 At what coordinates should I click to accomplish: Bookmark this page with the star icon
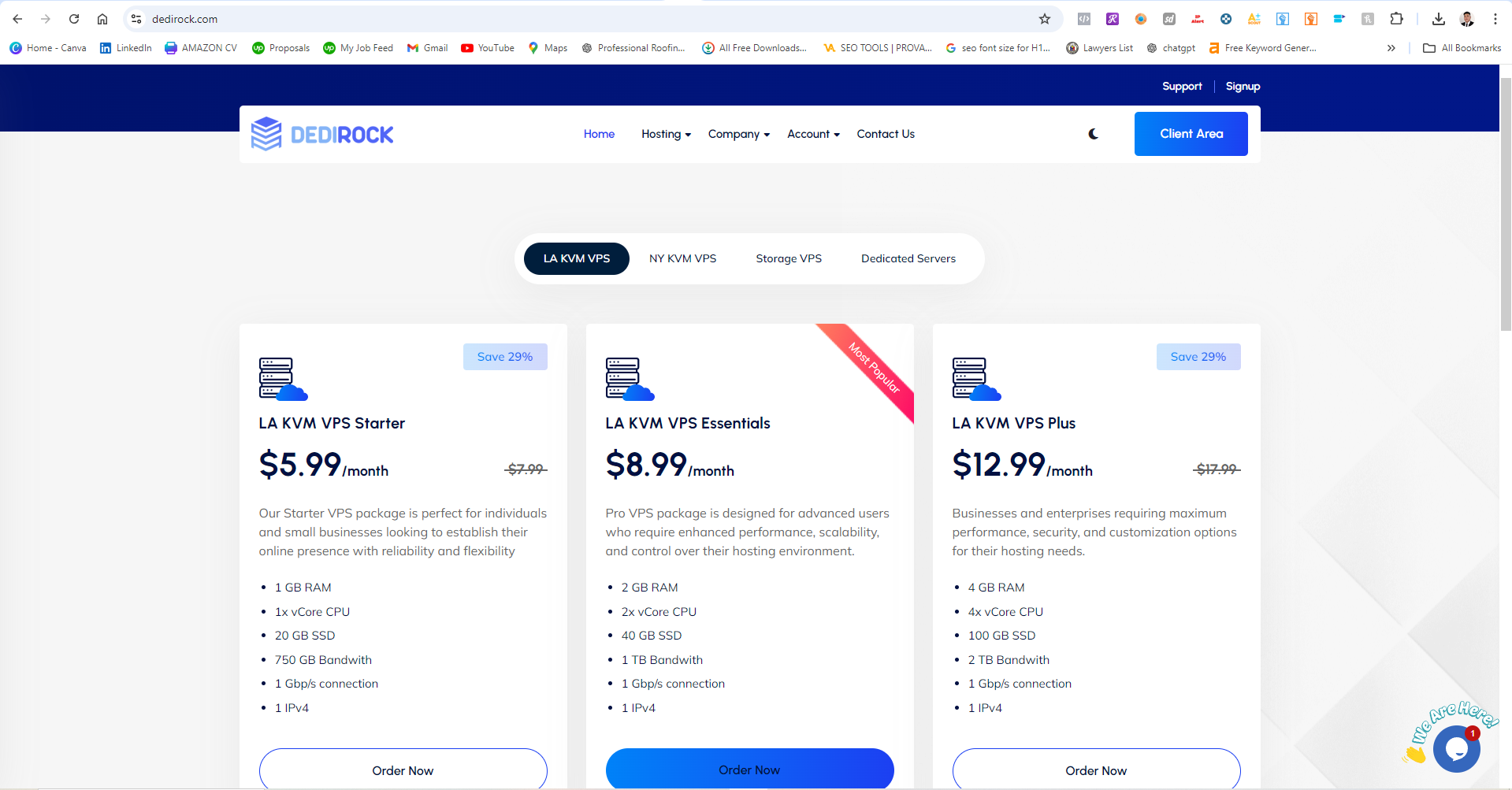click(x=1045, y=19)
